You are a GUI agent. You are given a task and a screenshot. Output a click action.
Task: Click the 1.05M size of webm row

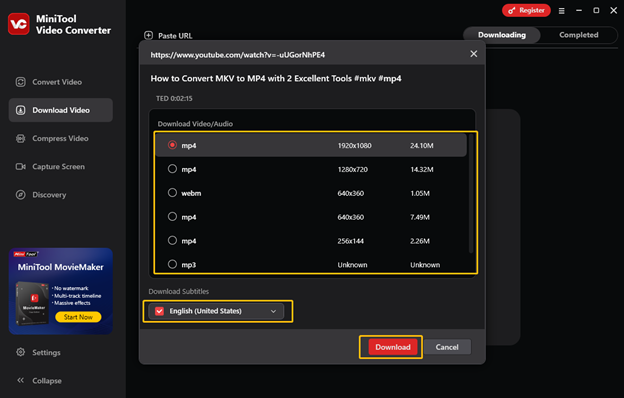pos(420,193)
